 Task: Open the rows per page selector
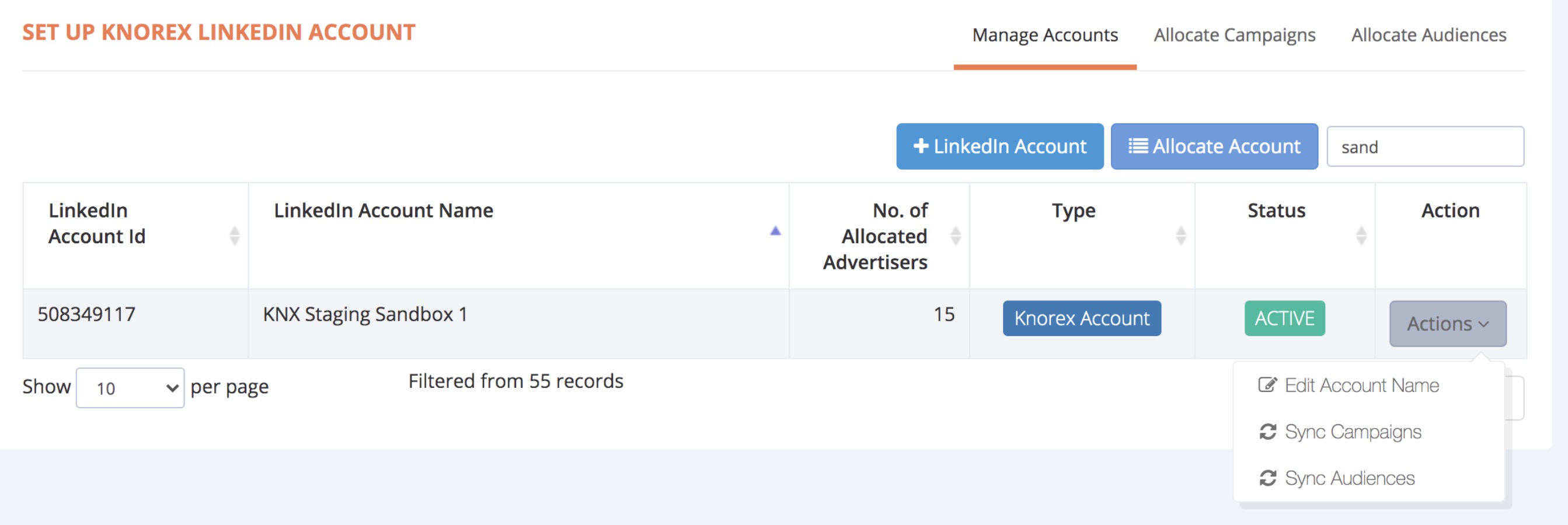tap(130, 387)
